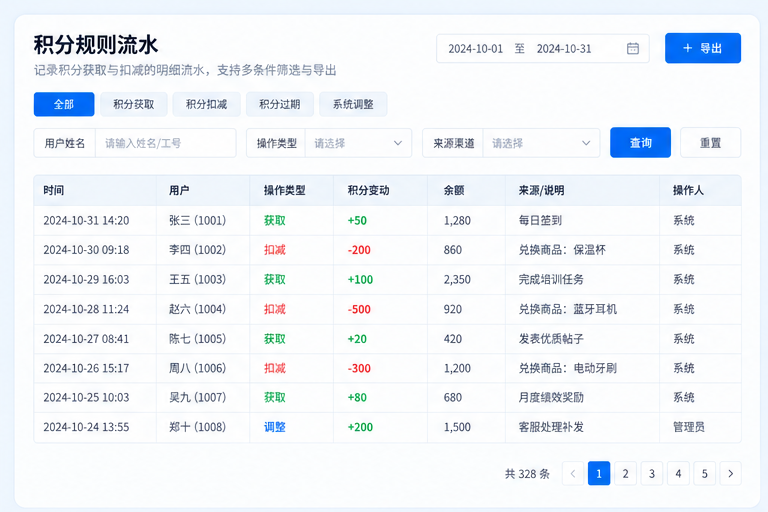Select the 全部 tab
This screenshot has height=512, width=768.
(x=64, y=104)
